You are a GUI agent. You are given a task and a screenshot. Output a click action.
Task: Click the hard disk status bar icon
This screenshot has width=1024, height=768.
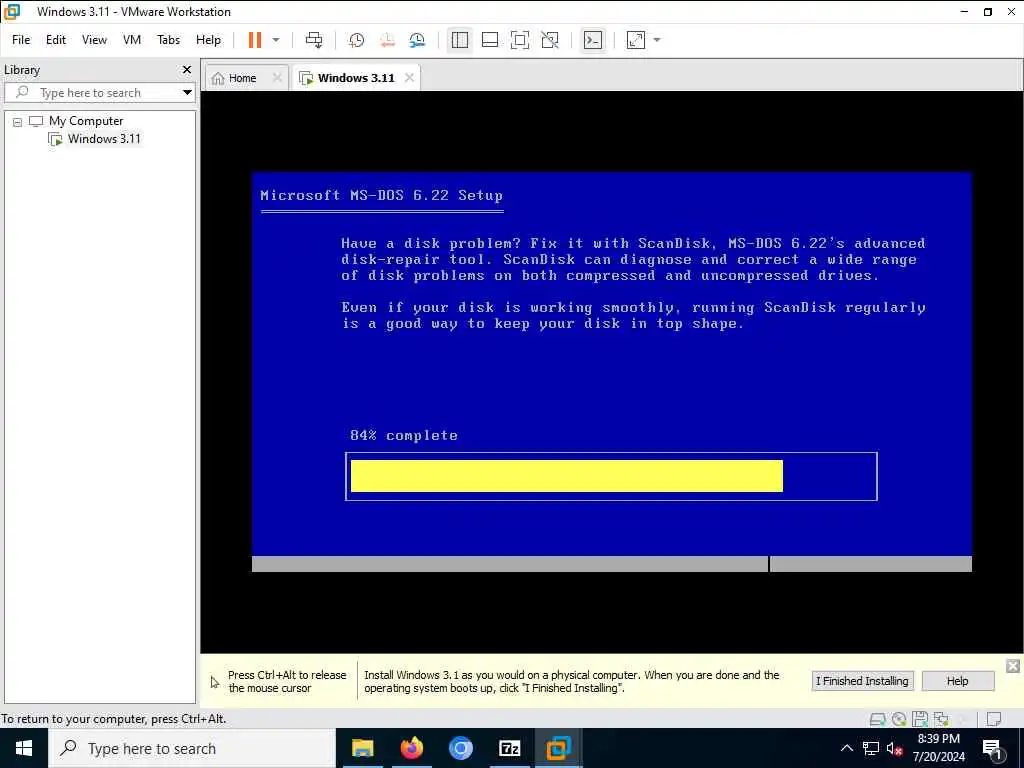tap(878, 719)
